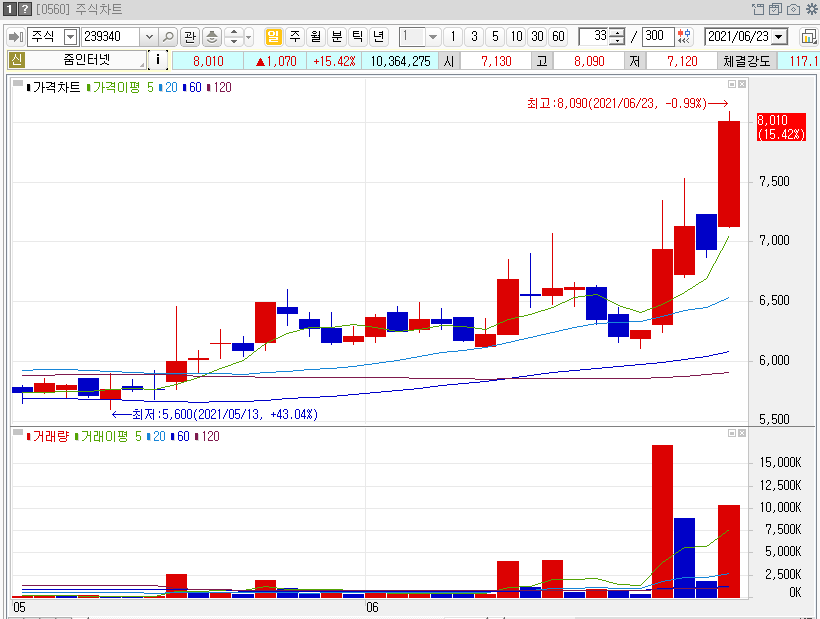The height and width of the screenshot is (619, 820).
Task: Open the 주식 market type dropdown
Action: pyautogui.click(x=71, y=37)
